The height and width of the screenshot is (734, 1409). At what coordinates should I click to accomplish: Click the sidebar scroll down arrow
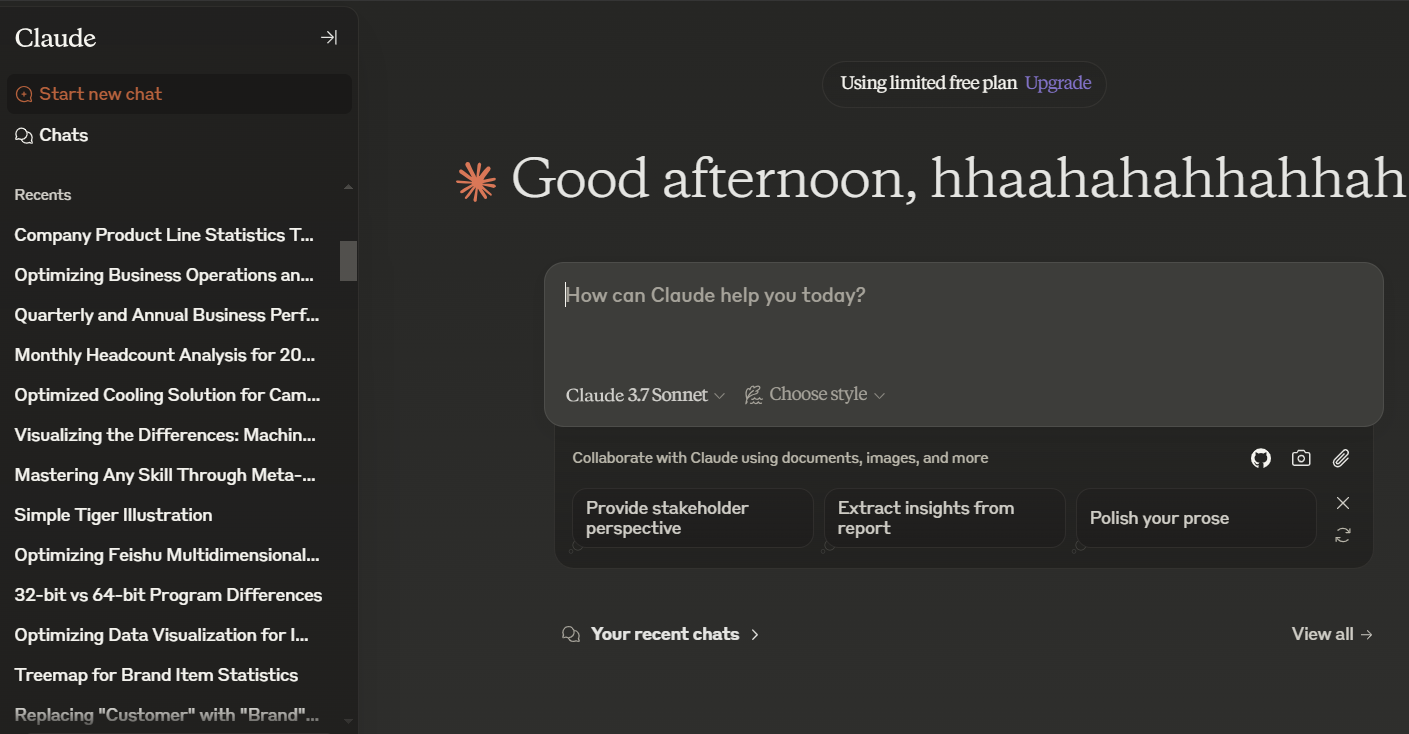348,720
